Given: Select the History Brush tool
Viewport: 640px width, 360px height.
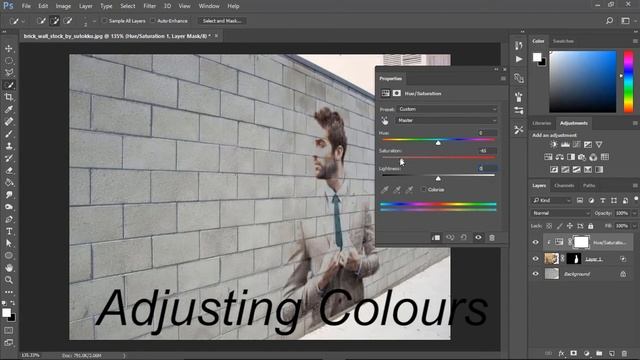Looking at the screenshot, I should tap(9, 158).
